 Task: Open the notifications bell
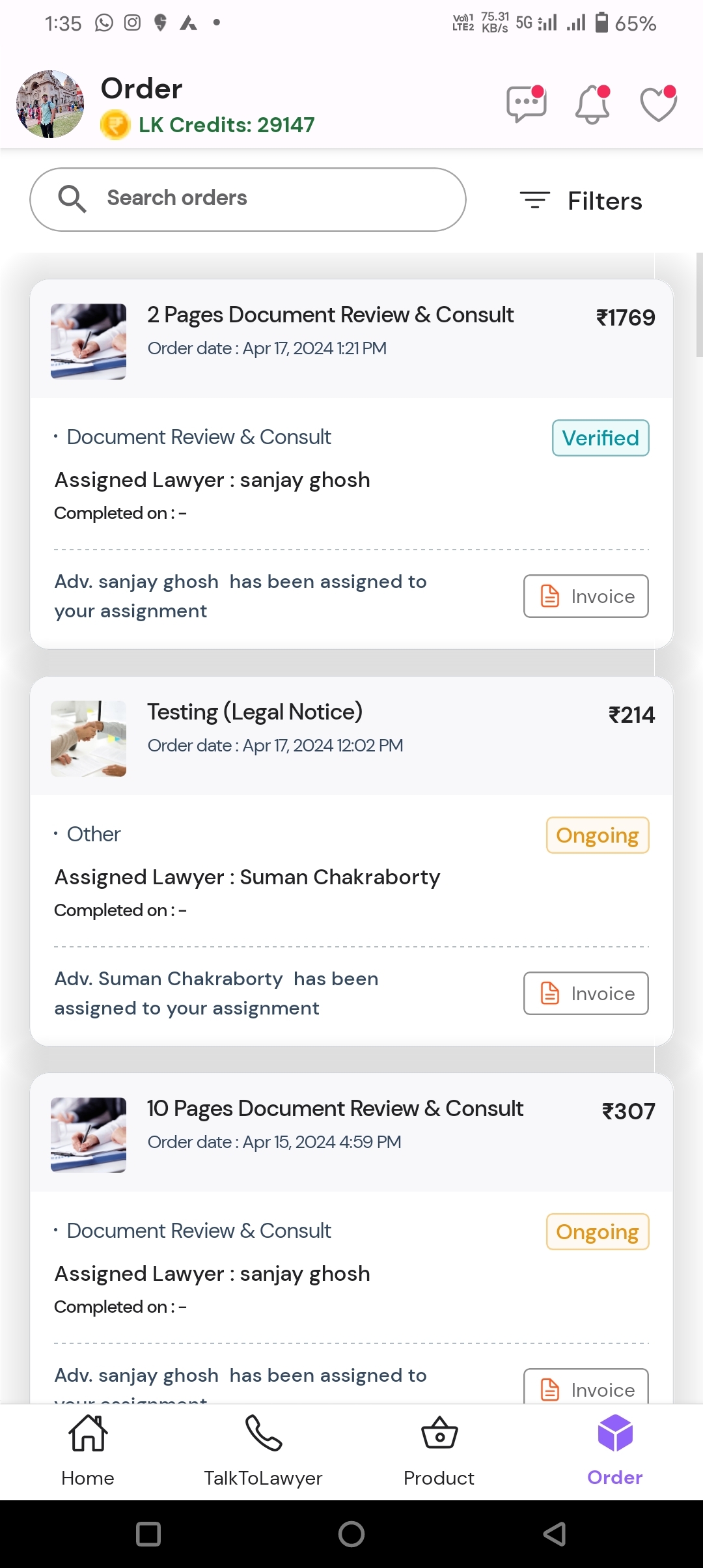point(592,104)
